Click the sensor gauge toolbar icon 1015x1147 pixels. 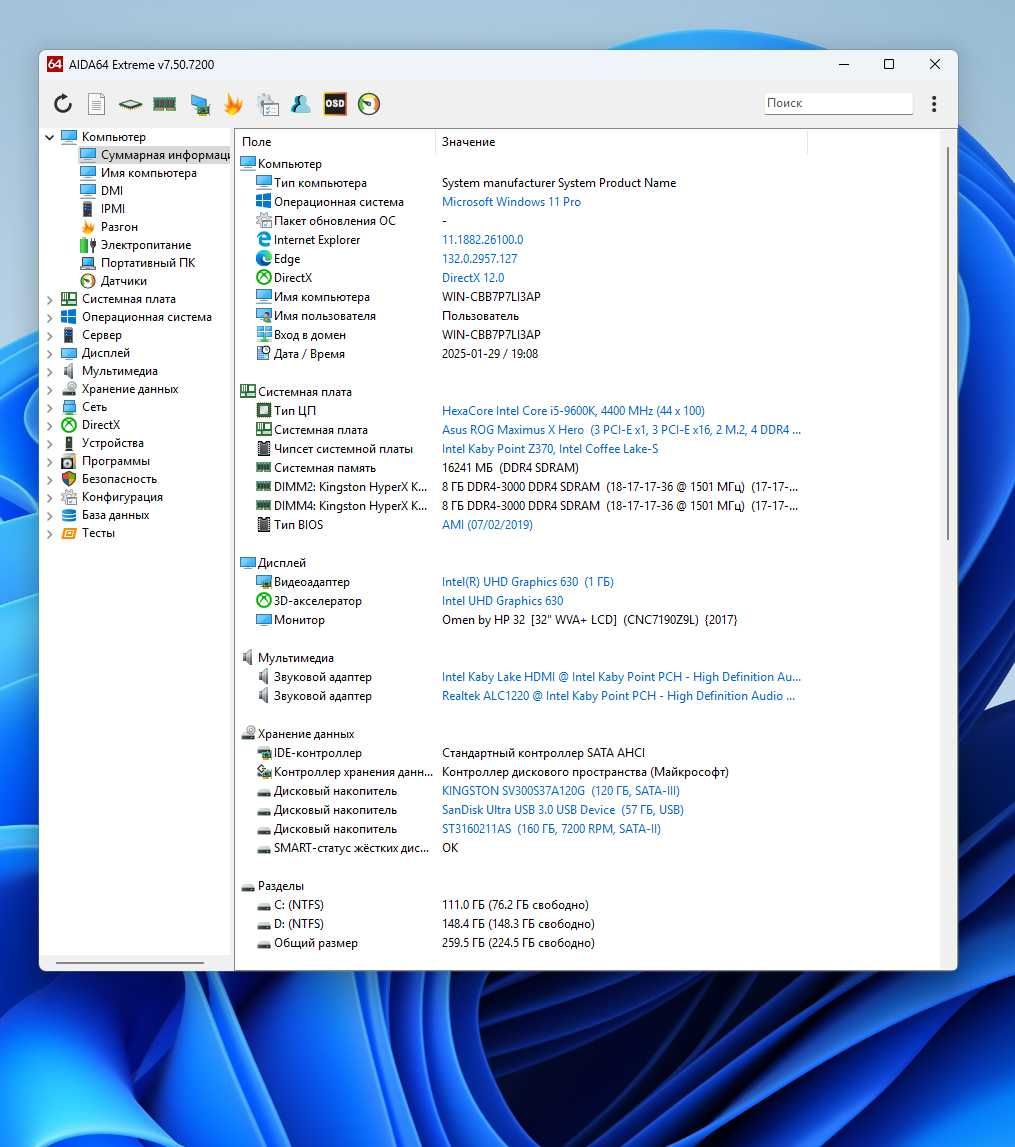tap(369, 104)
